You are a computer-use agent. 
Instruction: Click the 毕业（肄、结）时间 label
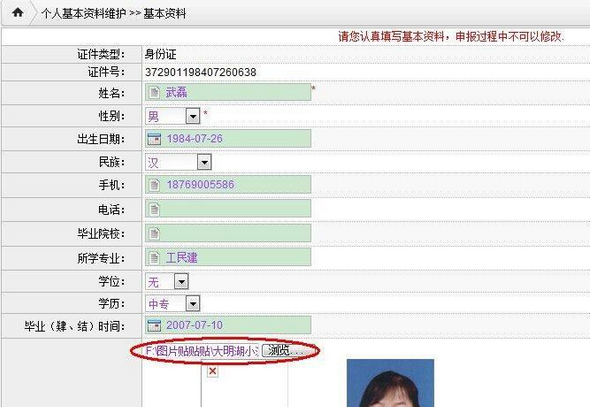[x=74, y=326]
